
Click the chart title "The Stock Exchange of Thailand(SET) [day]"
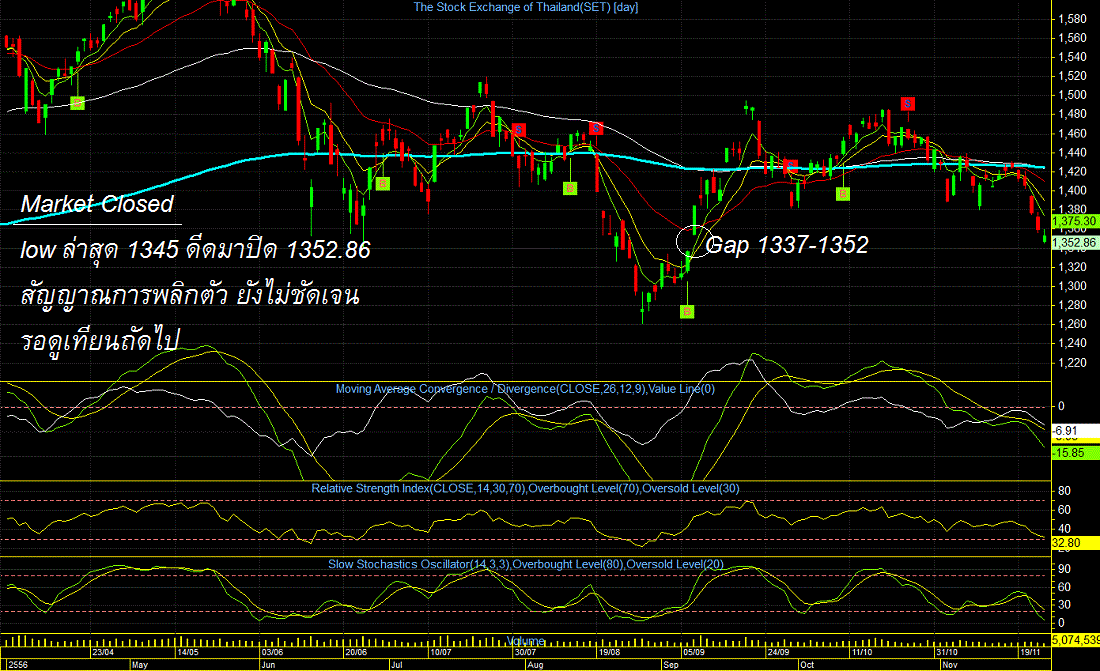[525, 7]
